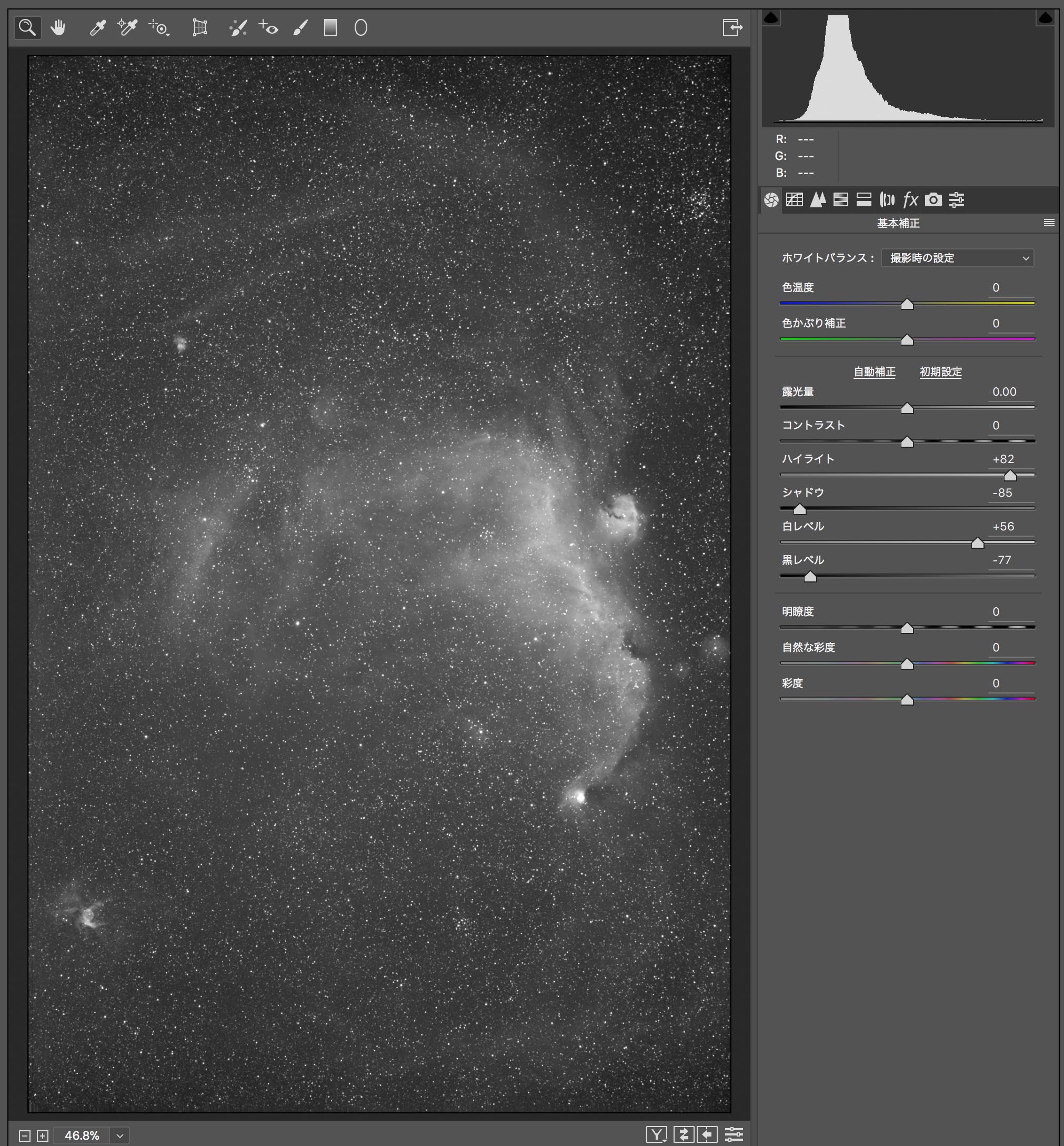Pick the Targeted Adjustment tool
The width and height of the screenshot is (1064, 1146).
tap(159, 28)
